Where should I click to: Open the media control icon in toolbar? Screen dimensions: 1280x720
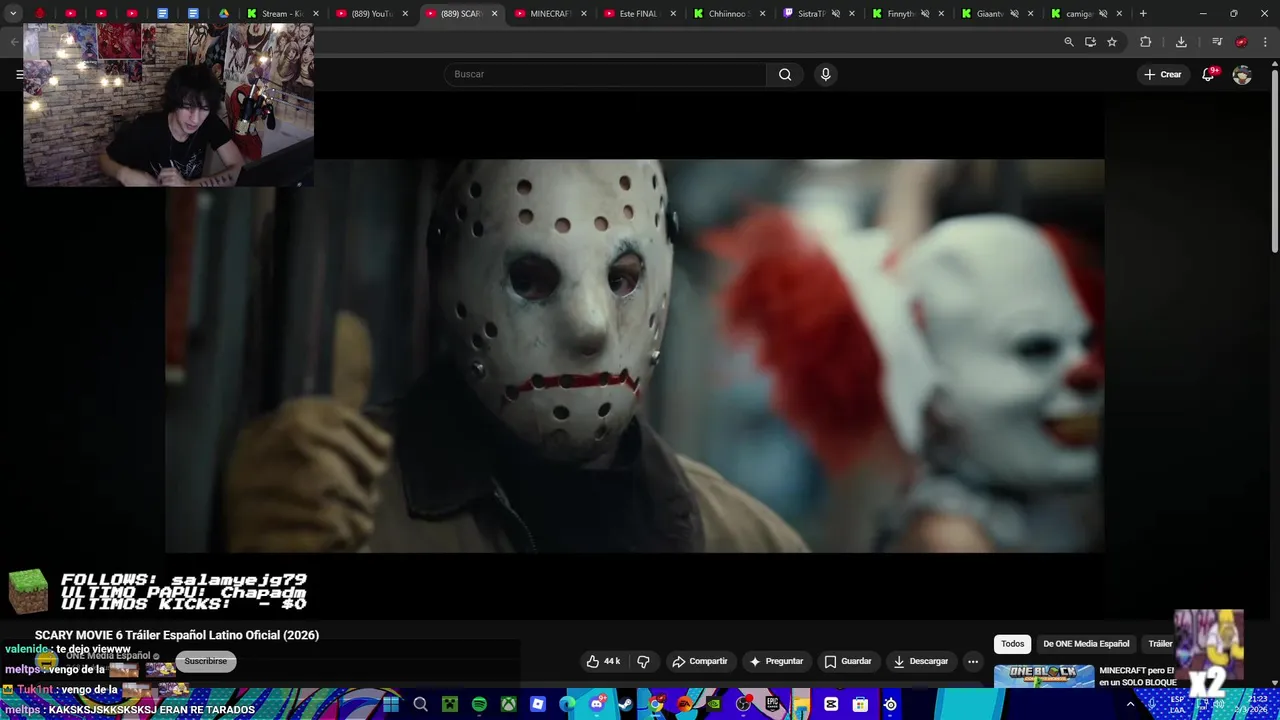click(1217, 42)
